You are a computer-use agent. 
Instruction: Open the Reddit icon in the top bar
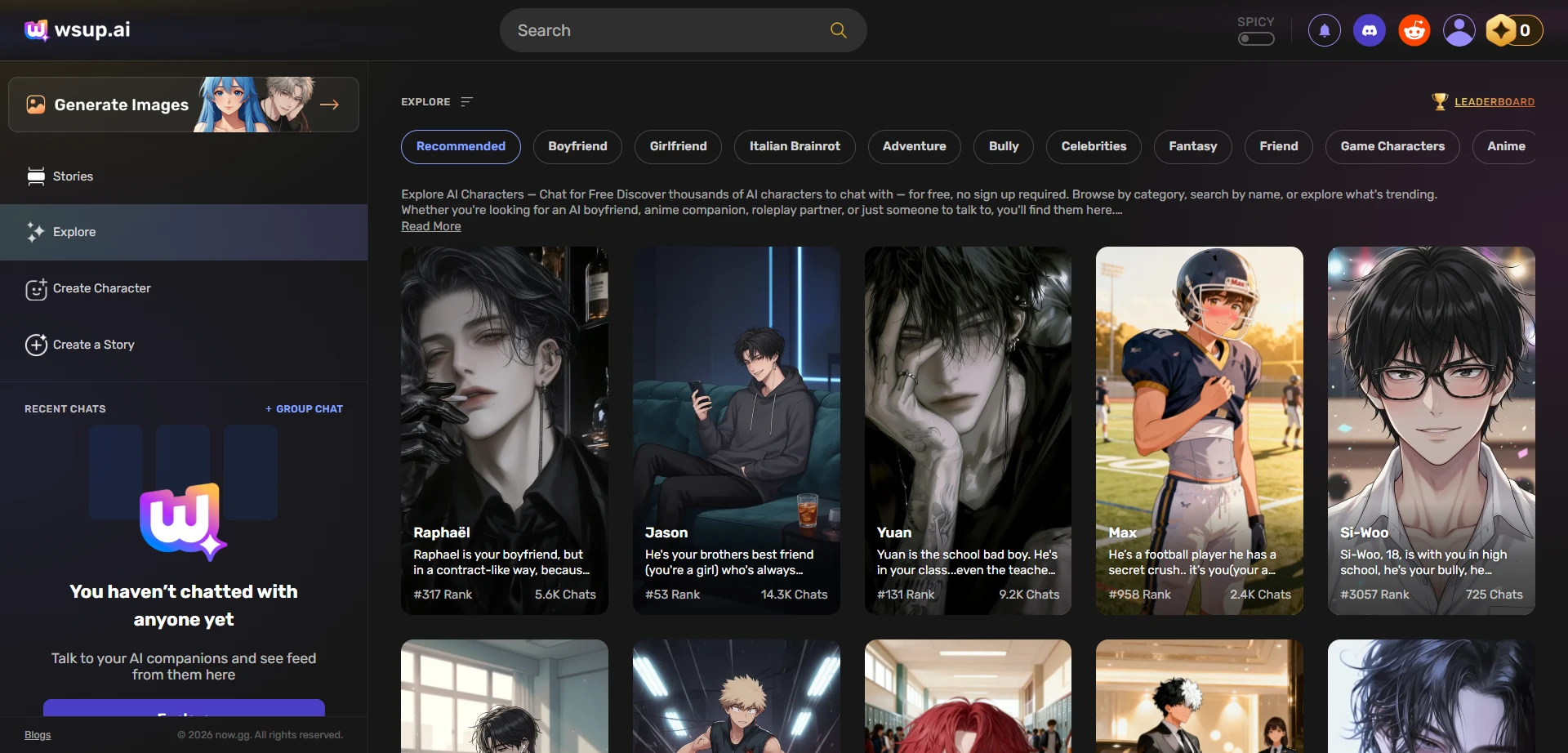[1414, 29]
